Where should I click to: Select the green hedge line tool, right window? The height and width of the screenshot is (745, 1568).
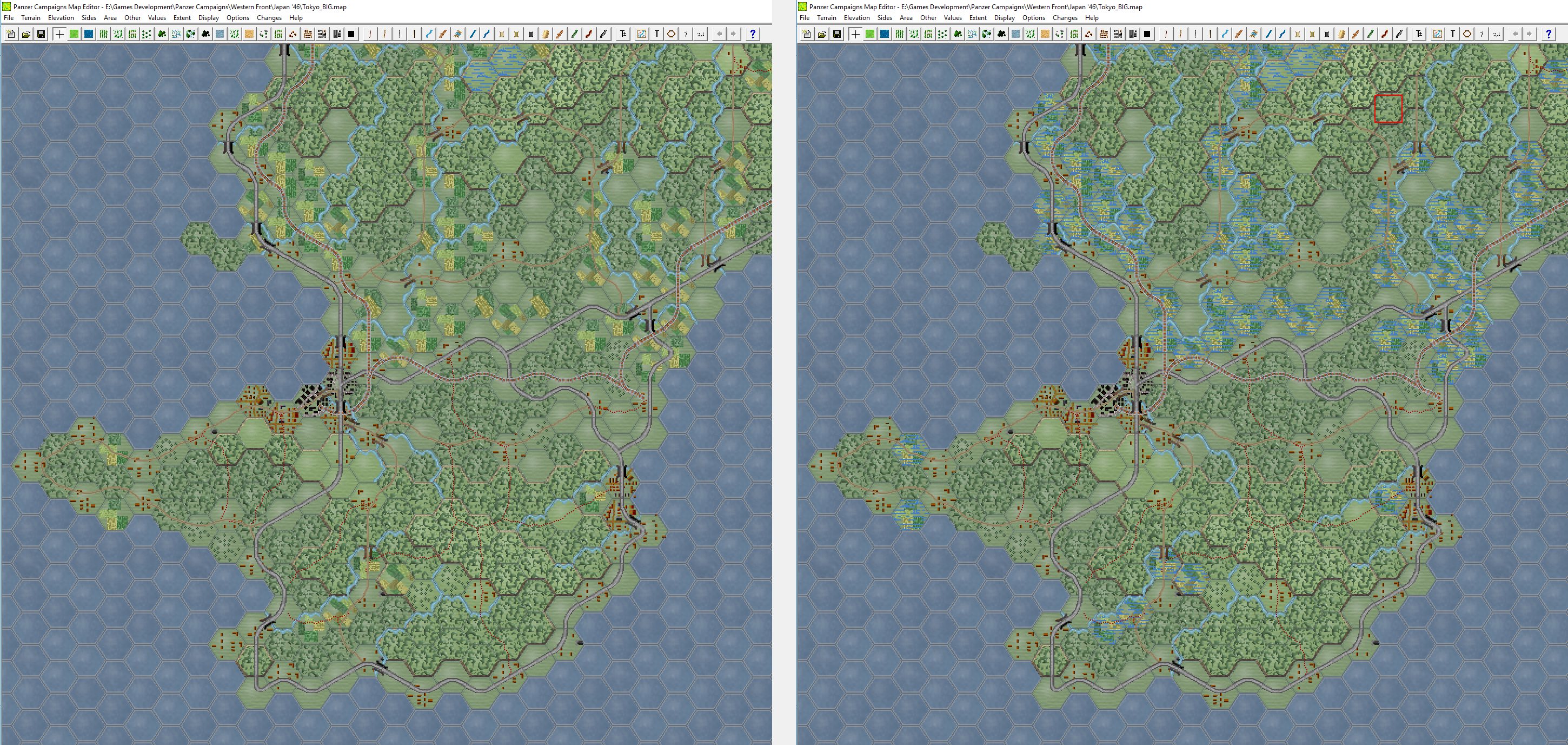[1371, 34]
